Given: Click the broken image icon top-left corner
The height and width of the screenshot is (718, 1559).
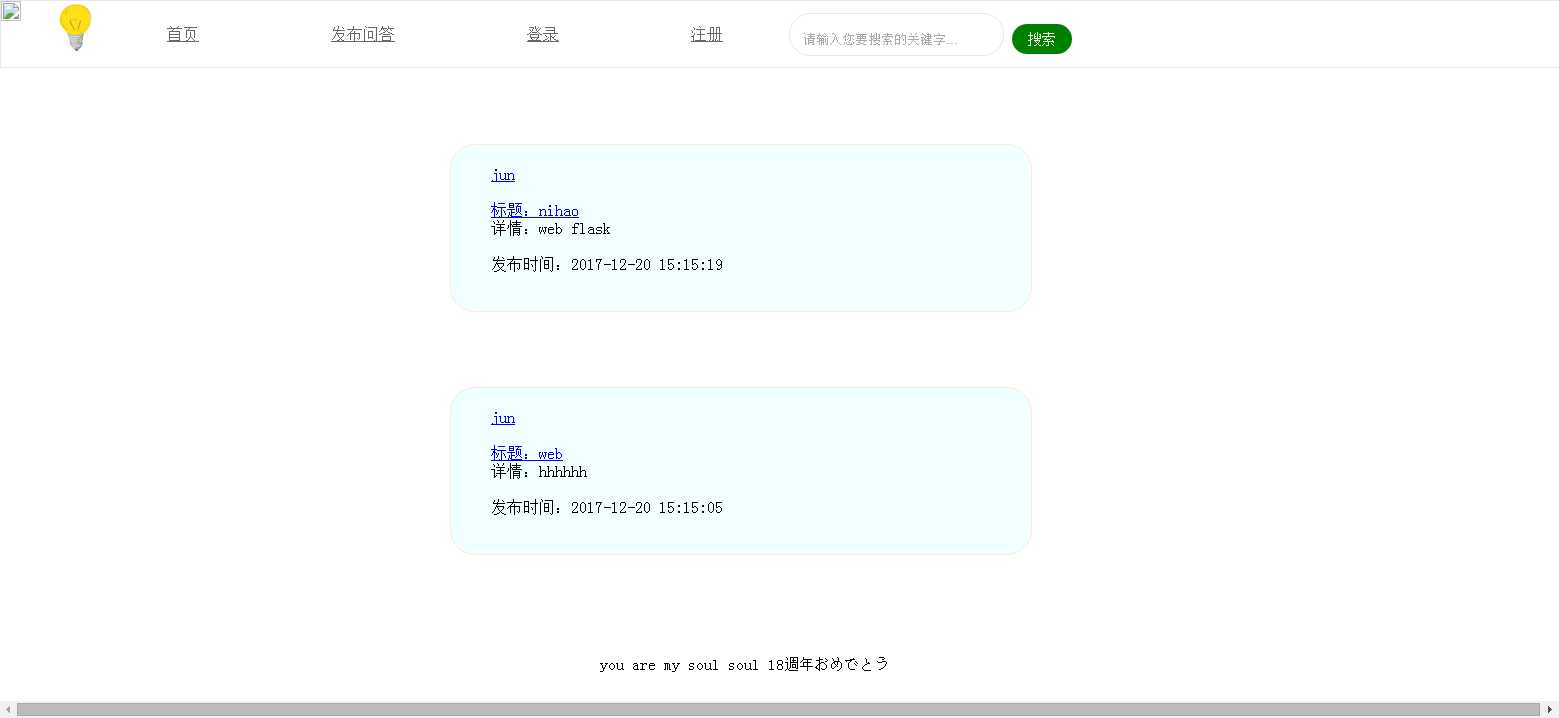Looking at the screenshot, I should [x=10, y=9].
